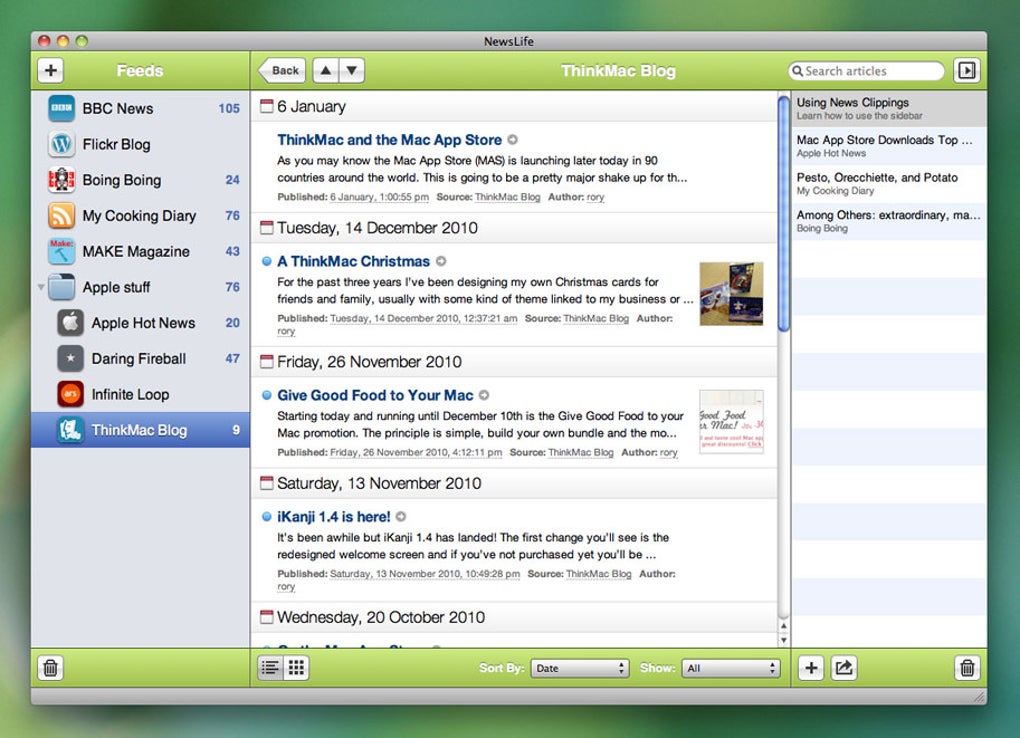Open Give Good Food to Your Mac title
Viewport: 1020px width, 738px height.
375,396
